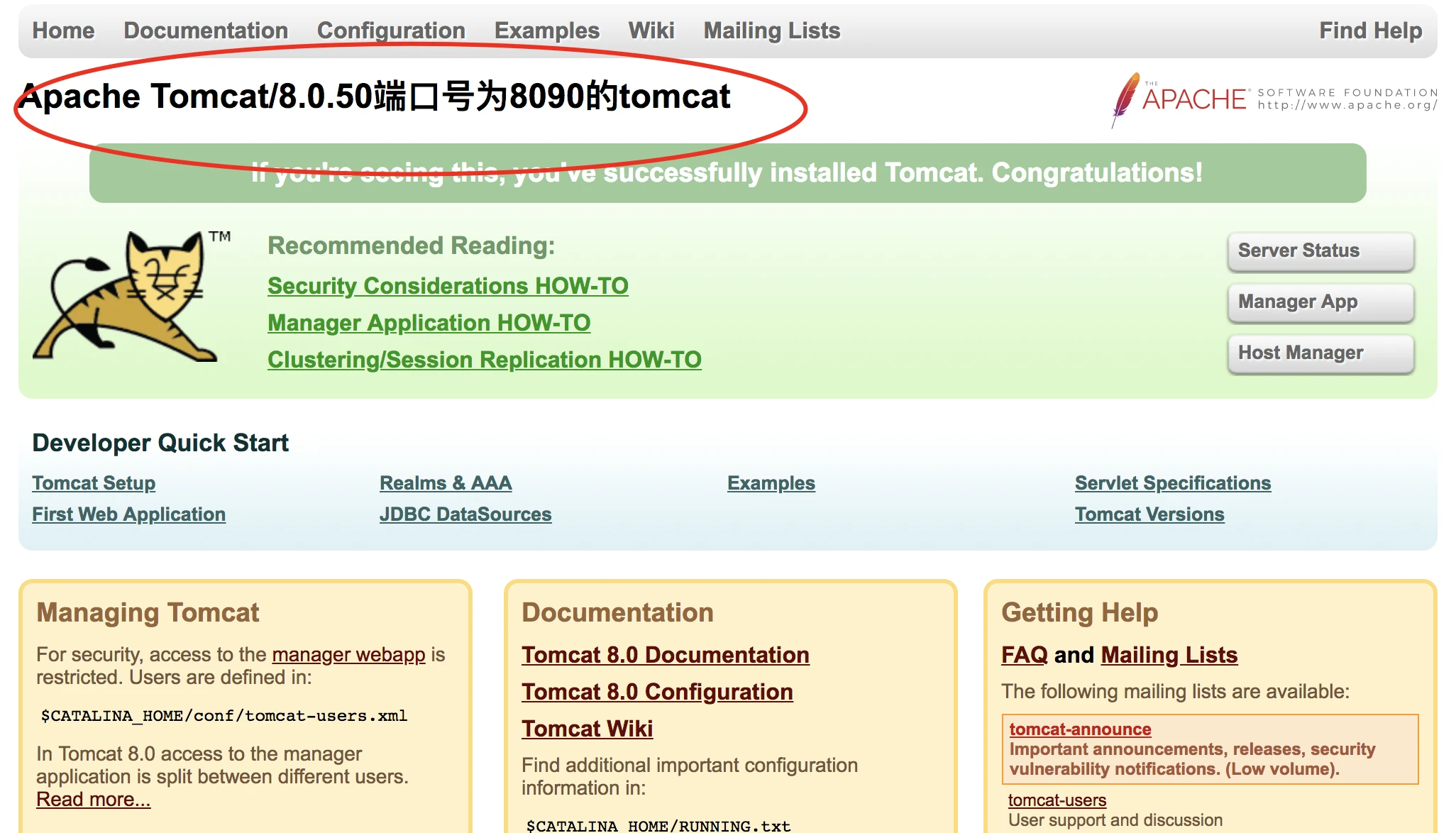Screen dimensions: 1456x833
Task: Follow the tomcat-users mailing list link
Action: tap(1057, 800)
